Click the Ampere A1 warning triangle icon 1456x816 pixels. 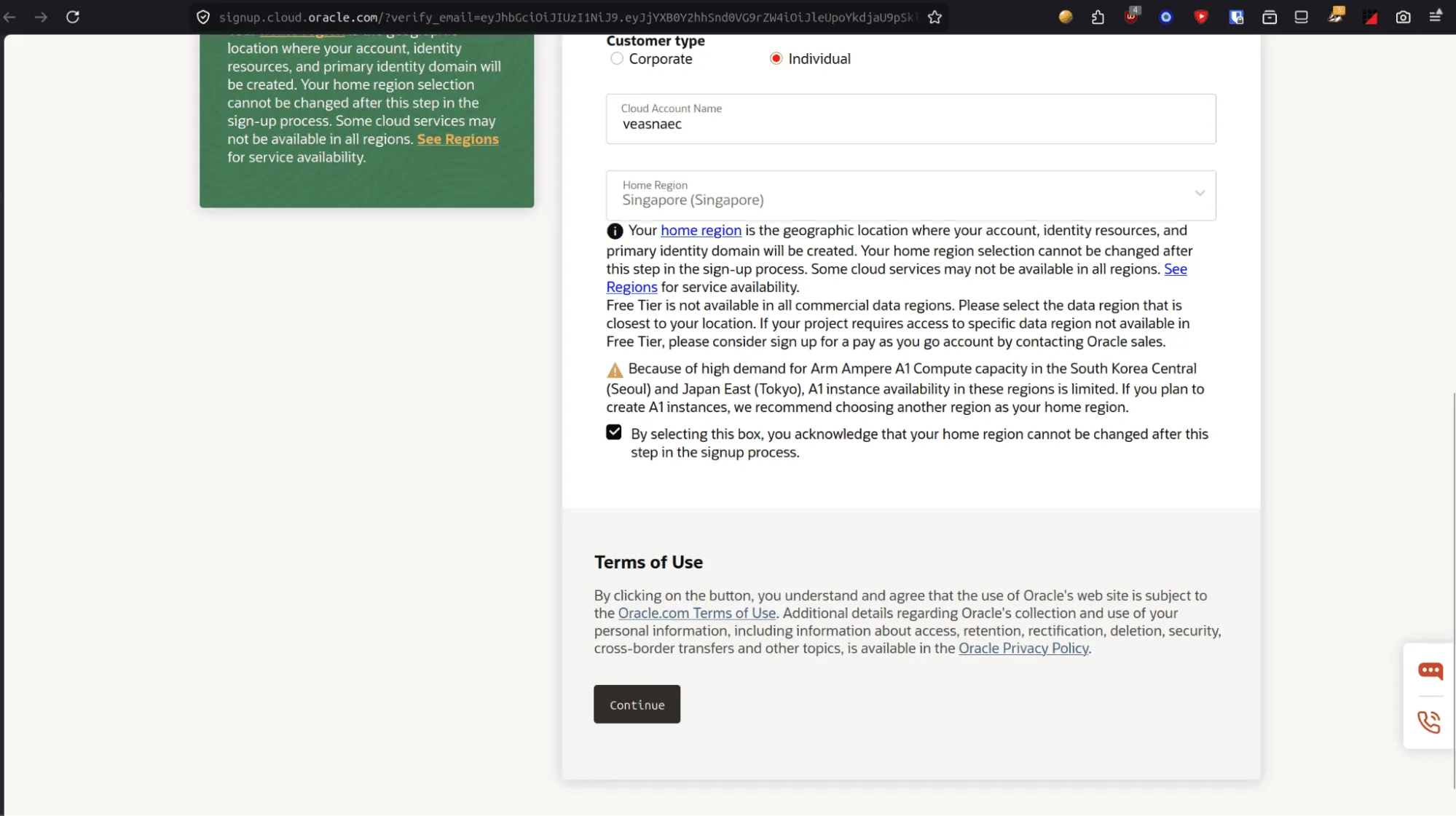[615, 370]
